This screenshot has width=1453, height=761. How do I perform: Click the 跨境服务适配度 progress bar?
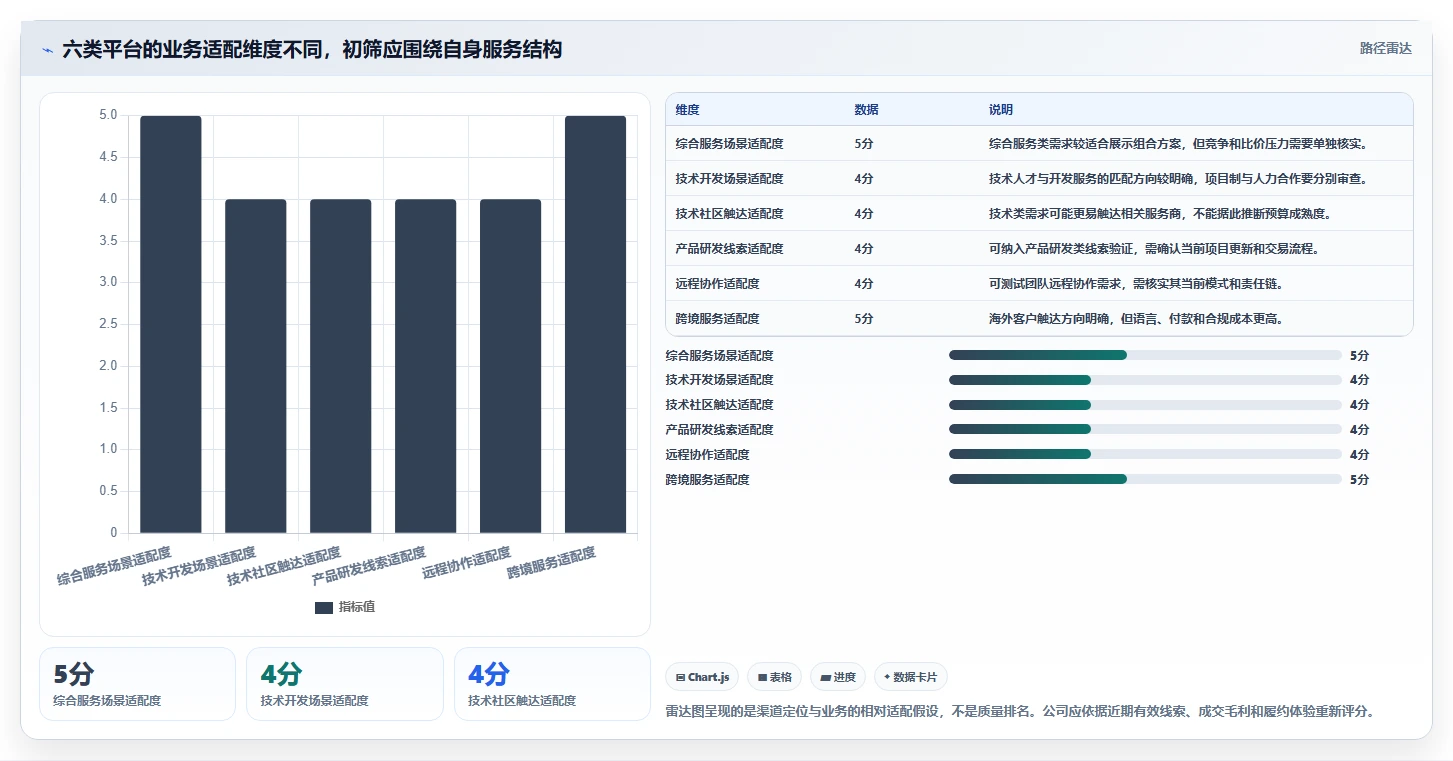[x=1145, y=480]
